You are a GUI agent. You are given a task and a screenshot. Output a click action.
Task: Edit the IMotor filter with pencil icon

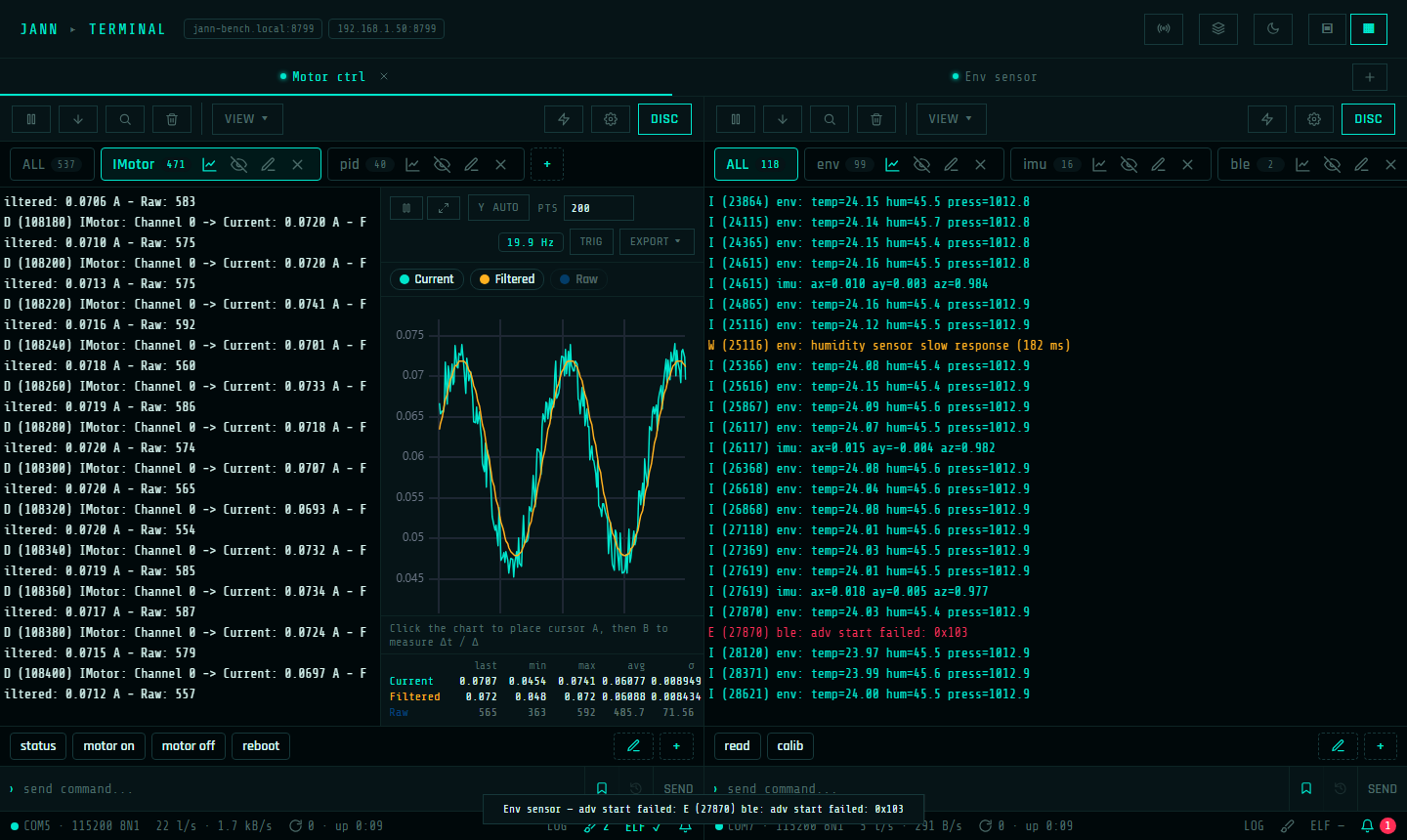coord(268,164)
